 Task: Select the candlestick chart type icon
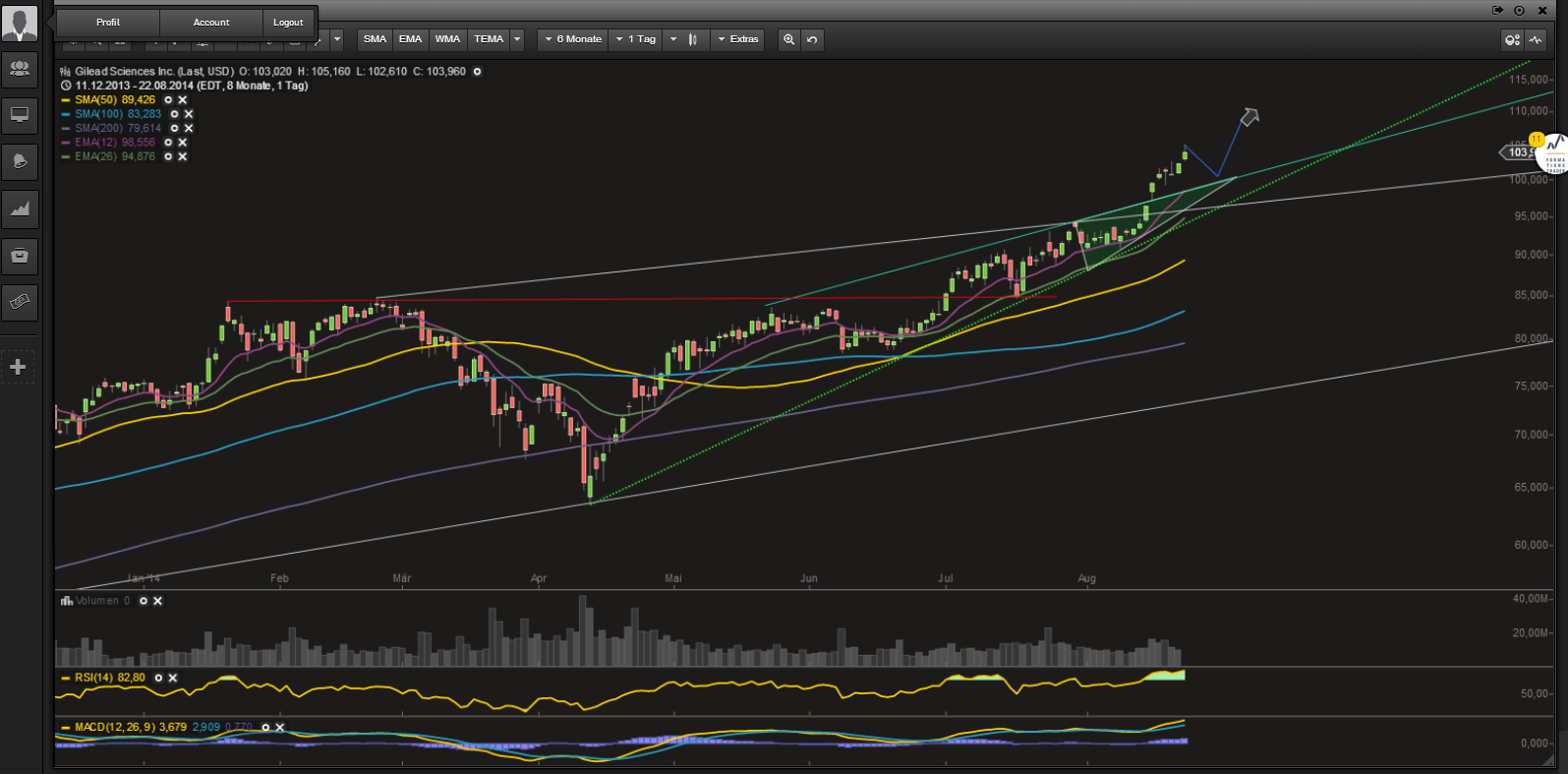click(x=693, y=39)
